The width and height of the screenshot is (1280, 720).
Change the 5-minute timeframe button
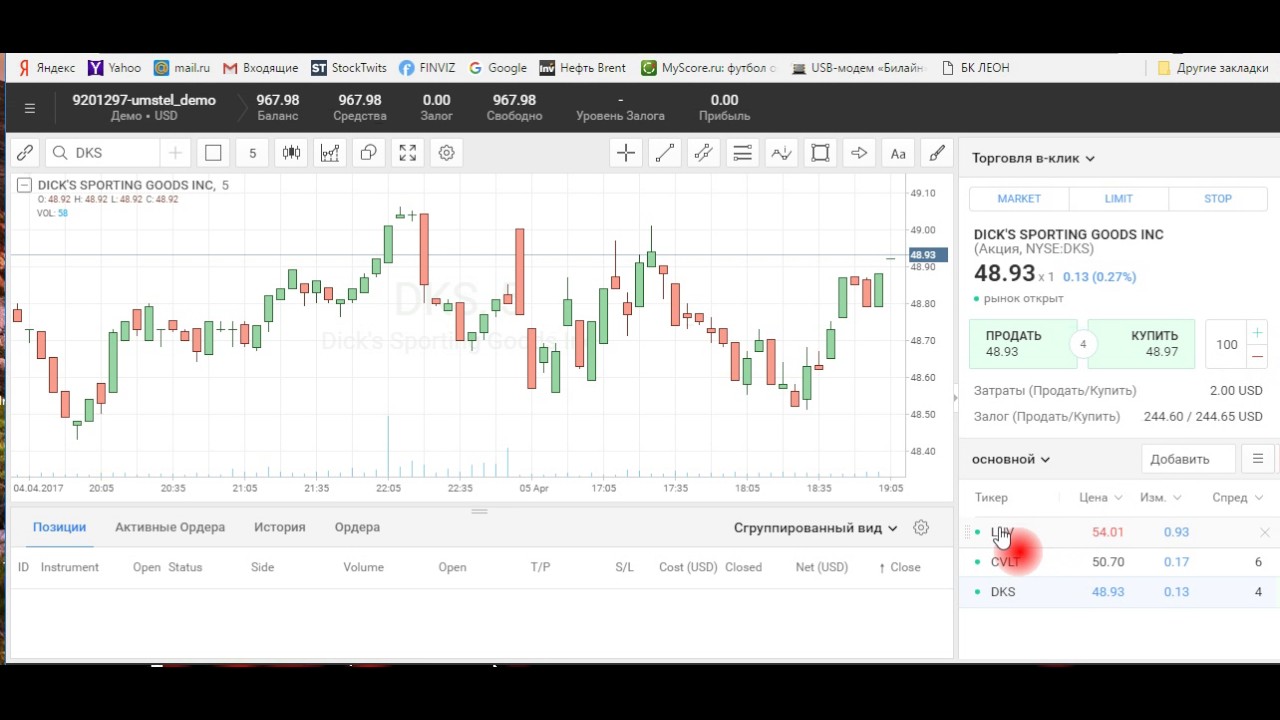(x=252, y=153)
